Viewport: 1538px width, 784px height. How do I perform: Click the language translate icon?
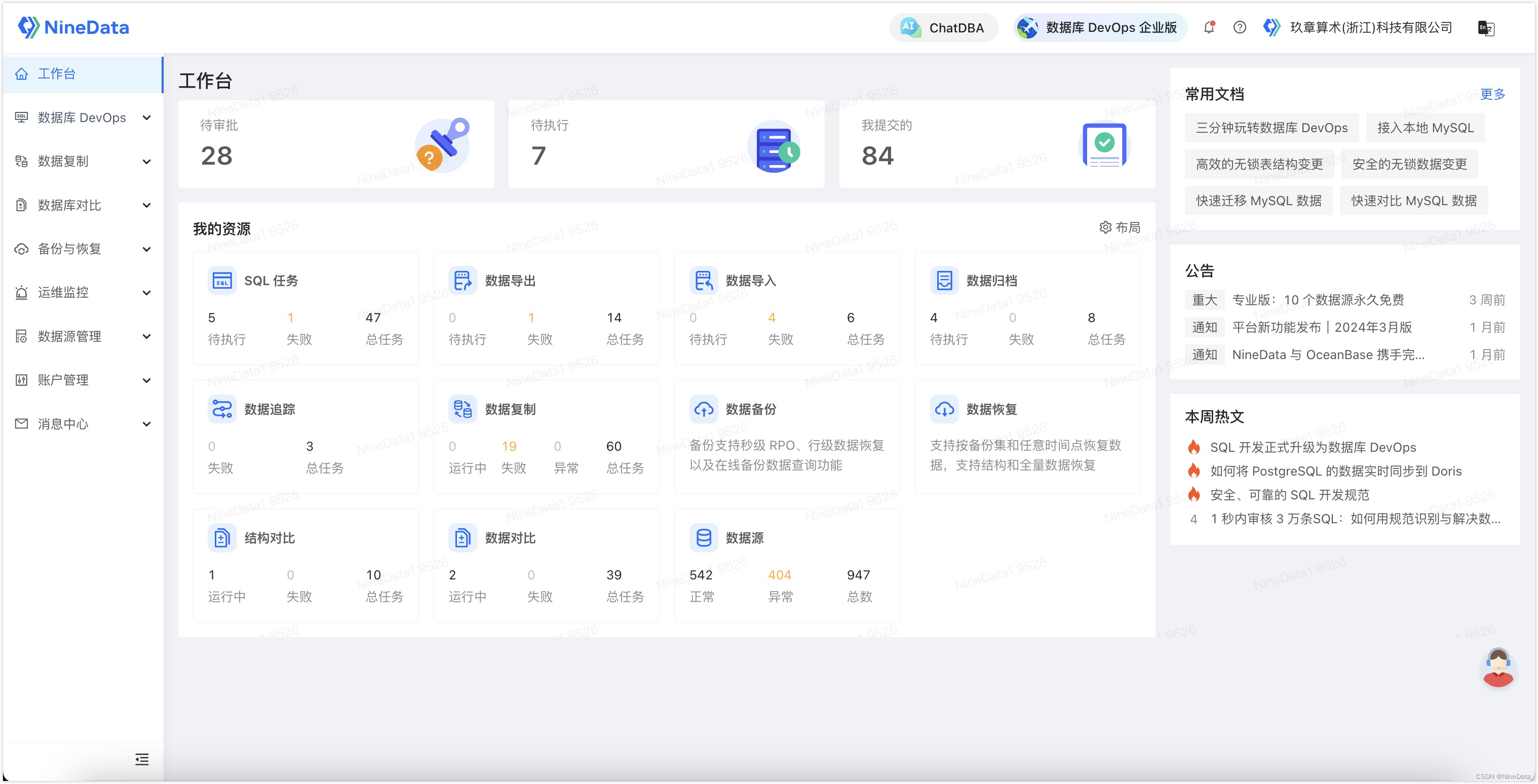(x=1485, y=28)
